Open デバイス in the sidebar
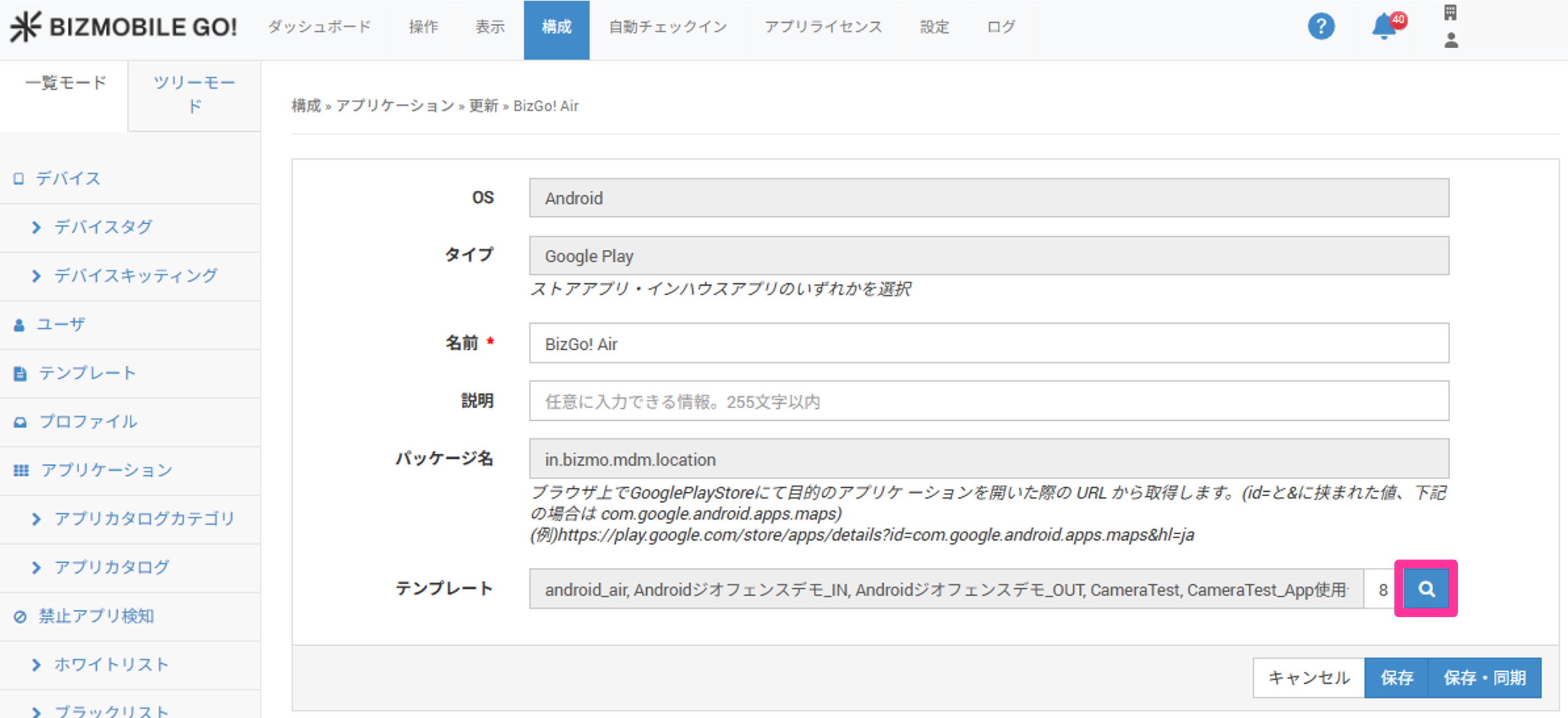The height and width of the screenshot is (718, 1568). click(x=68, y=179)
